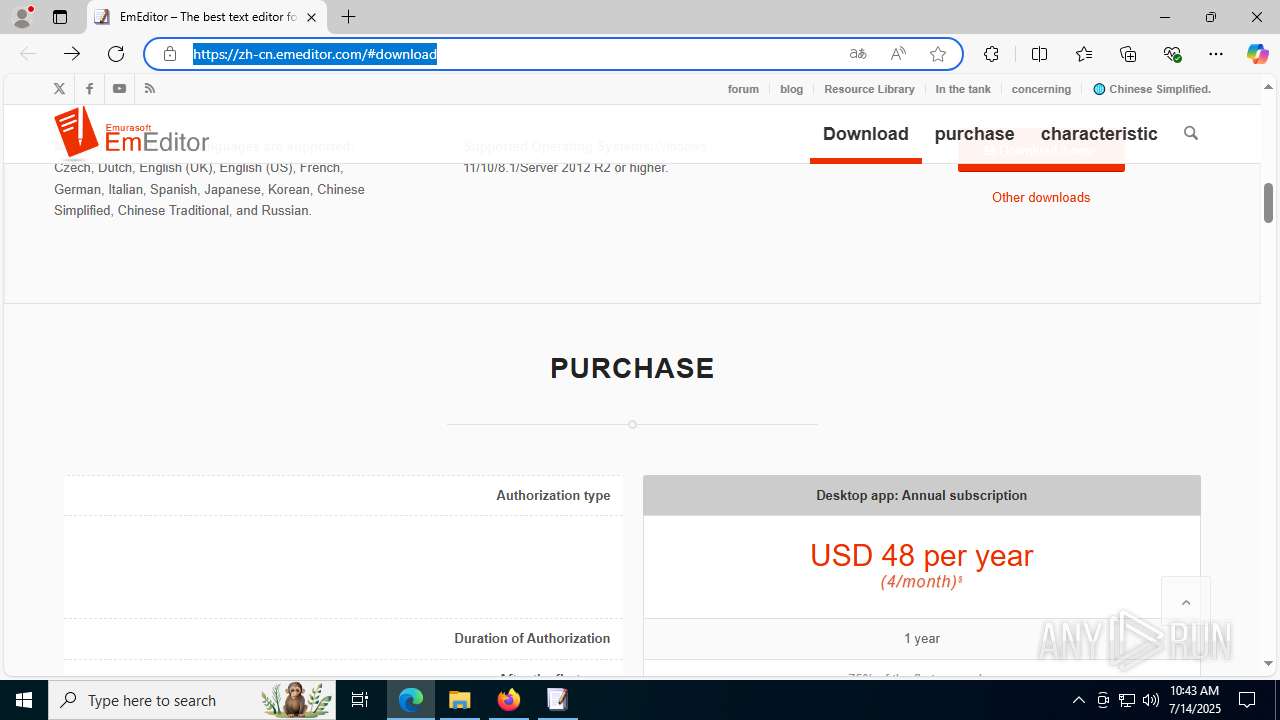
Task: Open the site search magnifier icon
Action: (1190, 133)
